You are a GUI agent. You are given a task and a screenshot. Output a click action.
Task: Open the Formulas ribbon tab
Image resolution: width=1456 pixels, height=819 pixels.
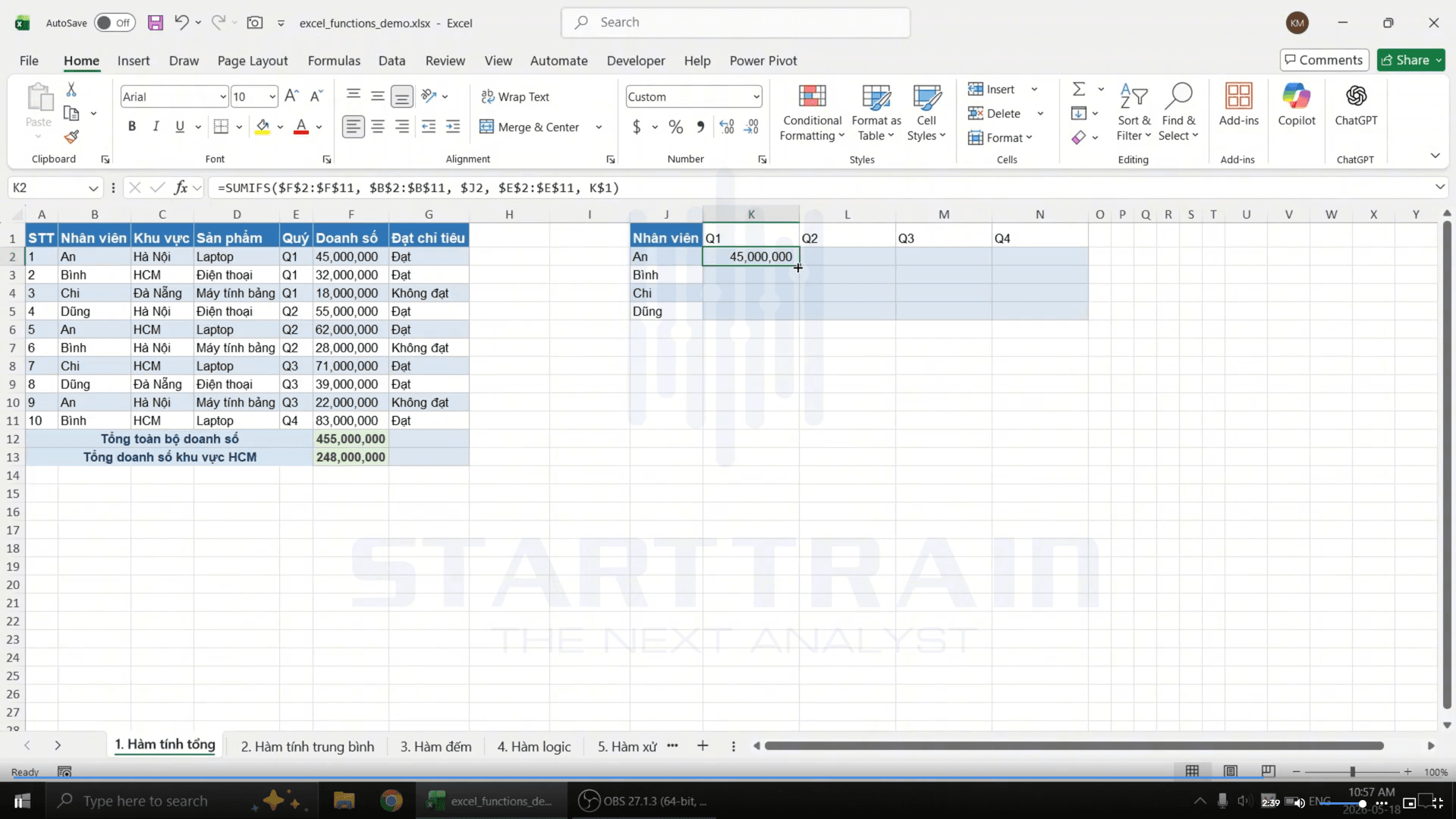(x=334, y=61)
